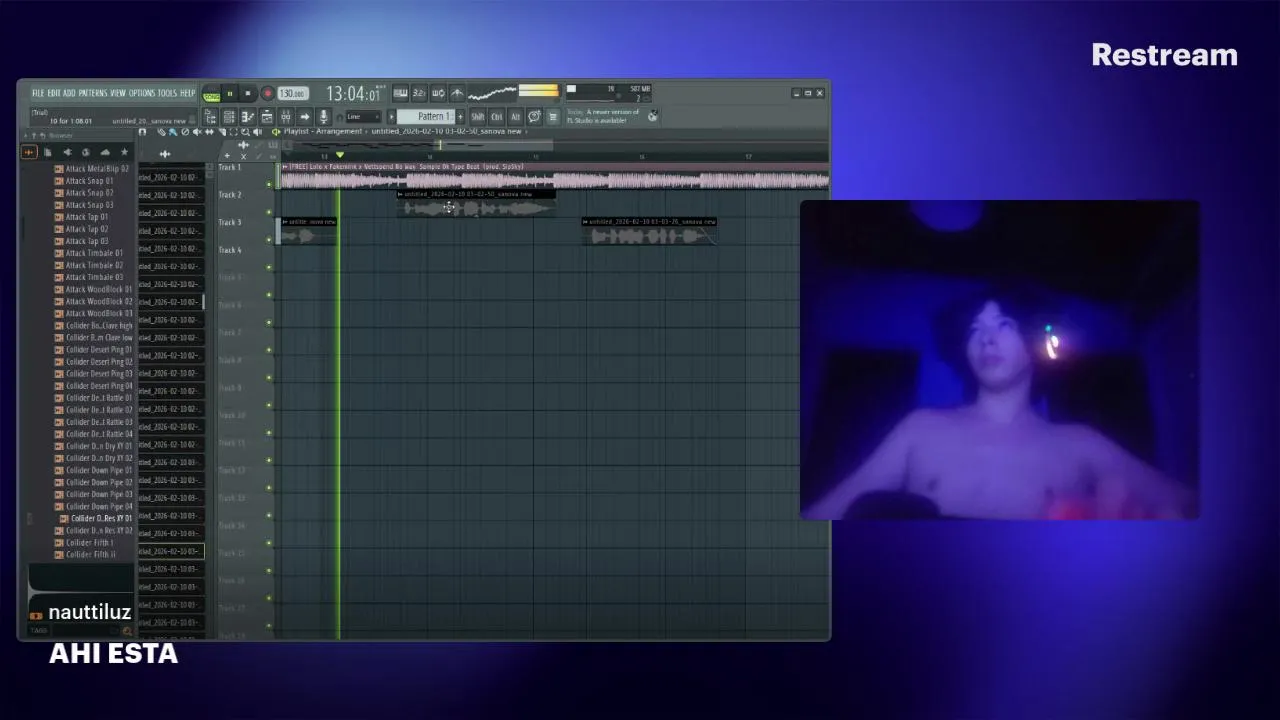
Task: Click the green playhead marker on the ruler
Action: coord(340,155)
